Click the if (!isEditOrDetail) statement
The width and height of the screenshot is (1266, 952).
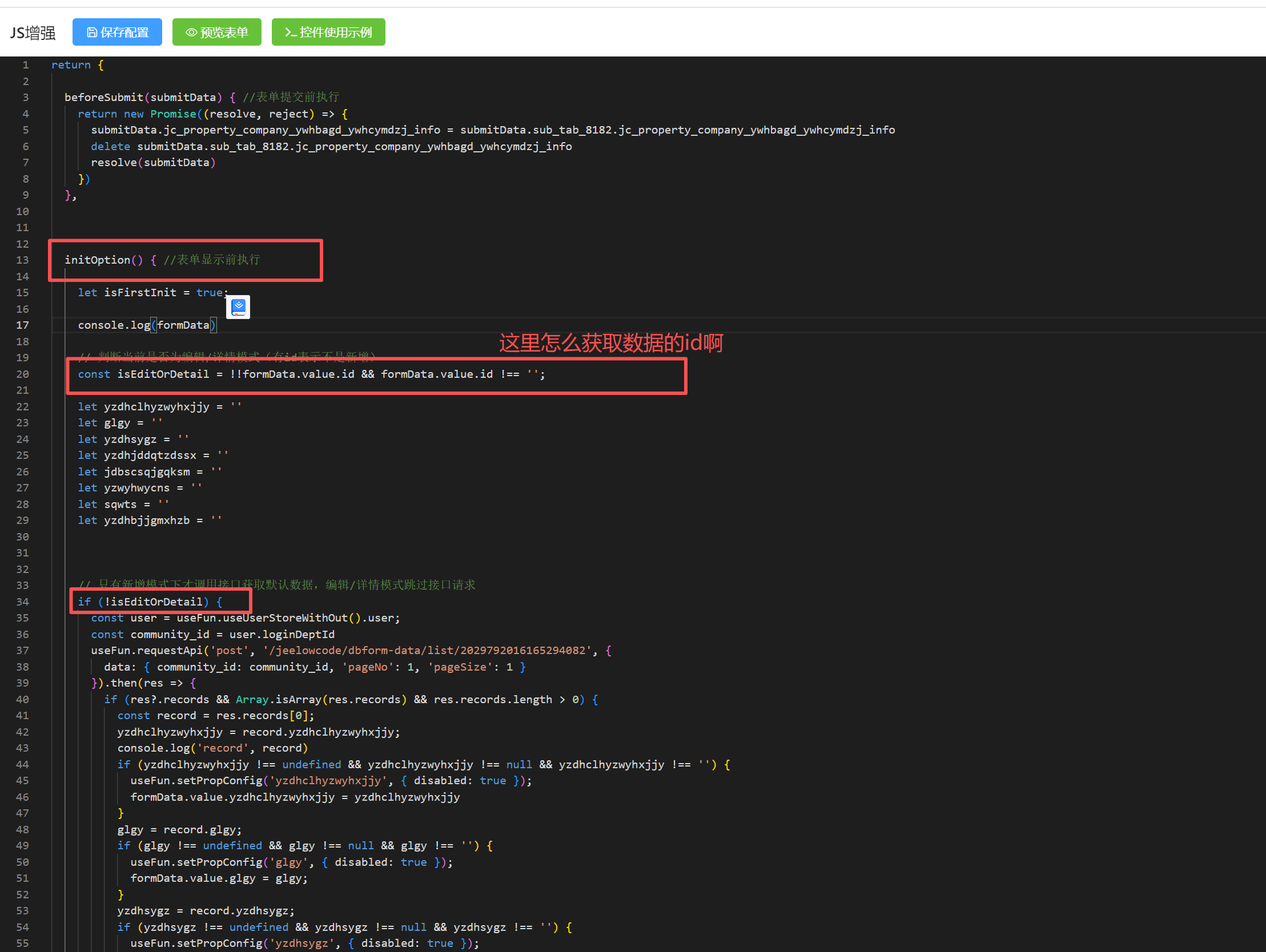pos(150,602)
